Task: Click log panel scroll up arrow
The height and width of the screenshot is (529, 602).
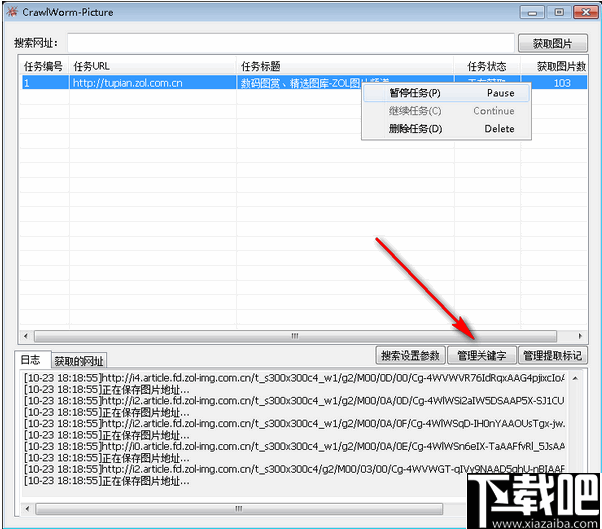Action: (x=575, y=379)
